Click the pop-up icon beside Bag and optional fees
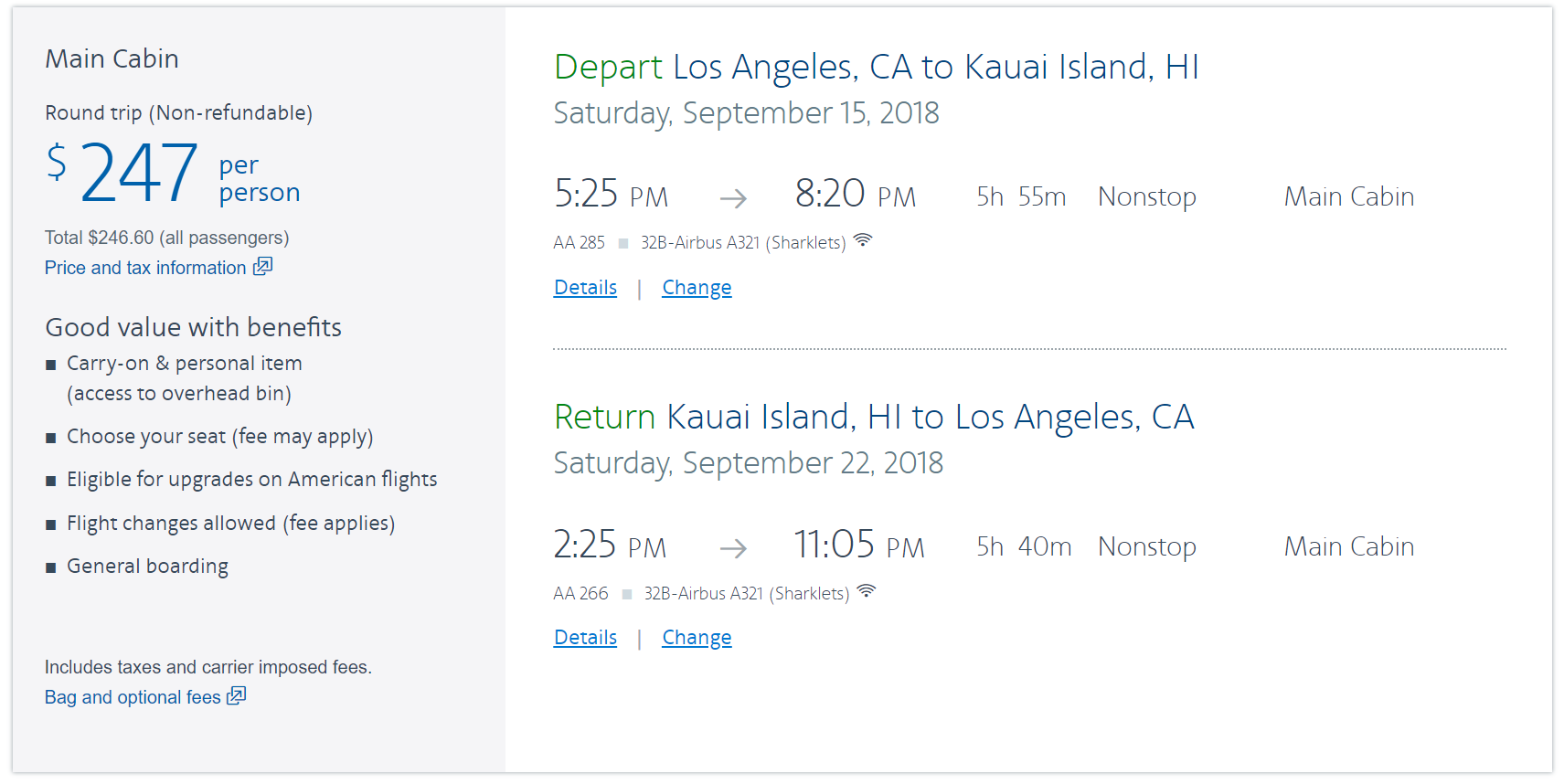Screen dimensions: 1564x784 (237, 695)
